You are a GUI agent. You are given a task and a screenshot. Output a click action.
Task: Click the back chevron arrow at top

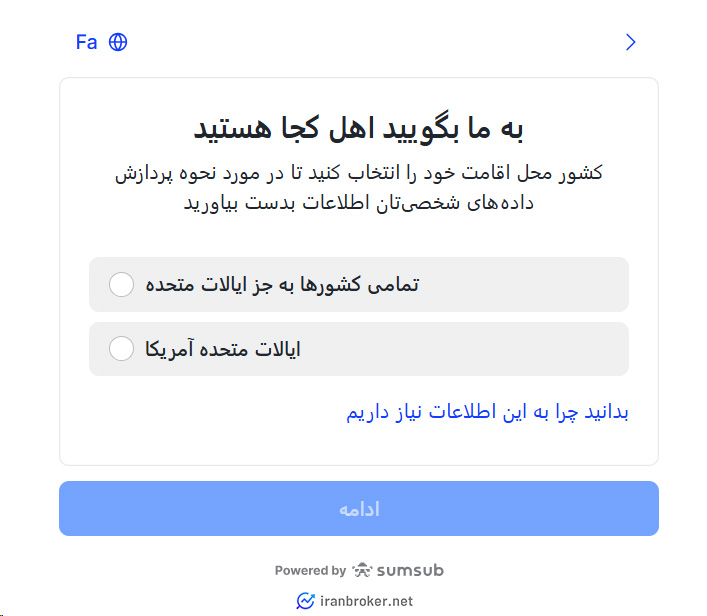630,42
